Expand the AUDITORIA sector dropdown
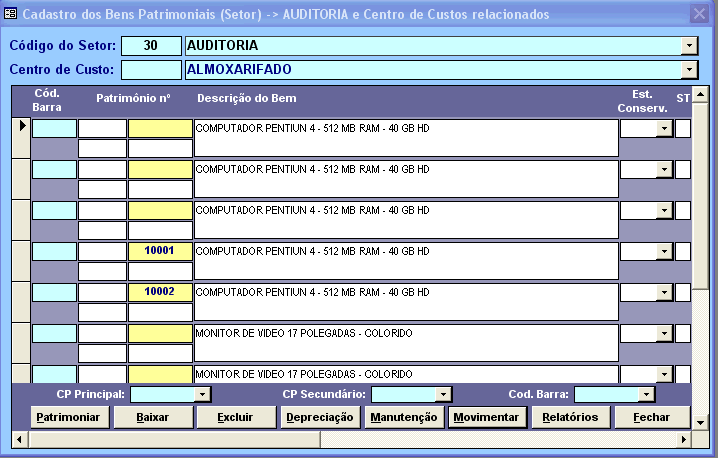 point(688,46)
